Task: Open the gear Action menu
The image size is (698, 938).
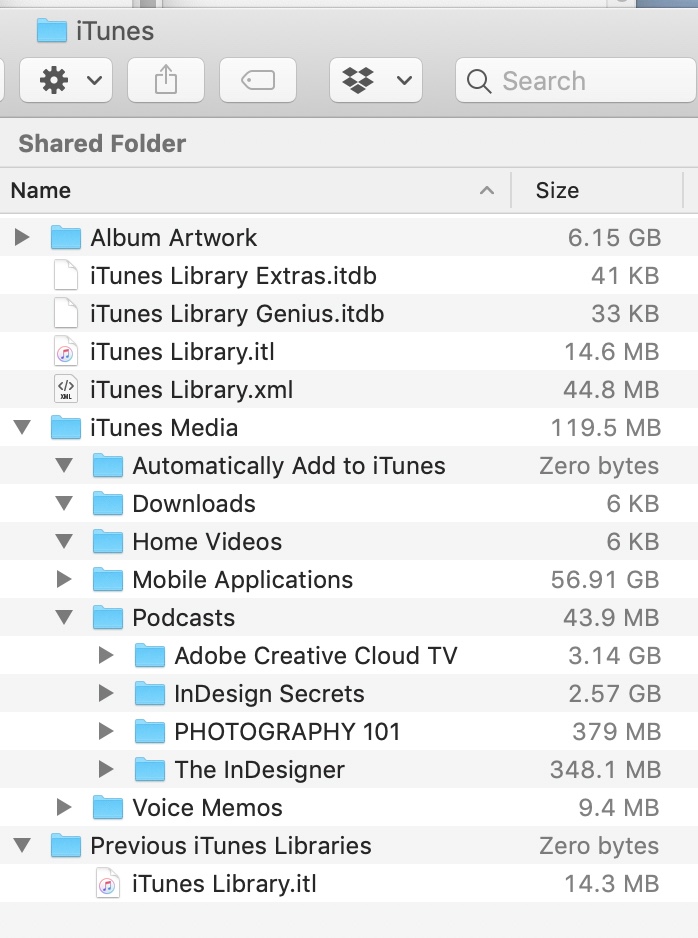Action: pos(65,81)
